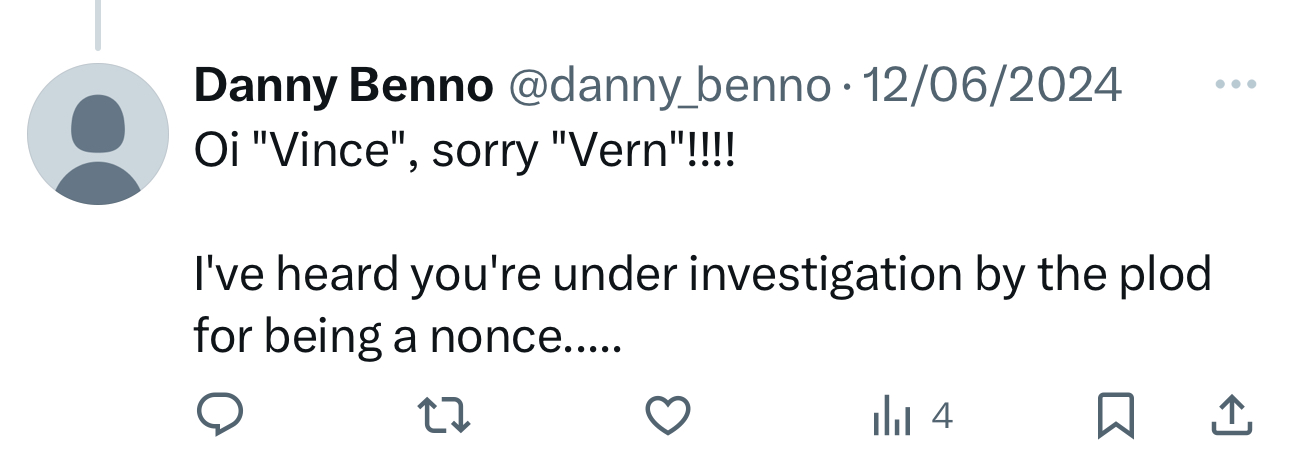This screenshot has width=1290, height=460.
Task: Open the default profile avatar picture
Action: 98,134
